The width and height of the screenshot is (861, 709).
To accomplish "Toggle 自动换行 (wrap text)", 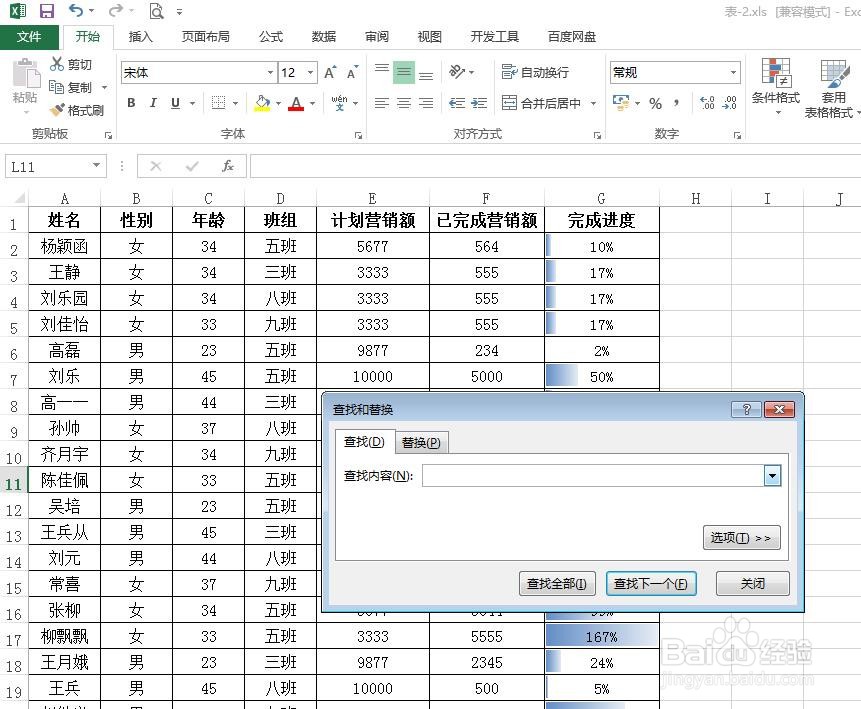I will 540,72.
